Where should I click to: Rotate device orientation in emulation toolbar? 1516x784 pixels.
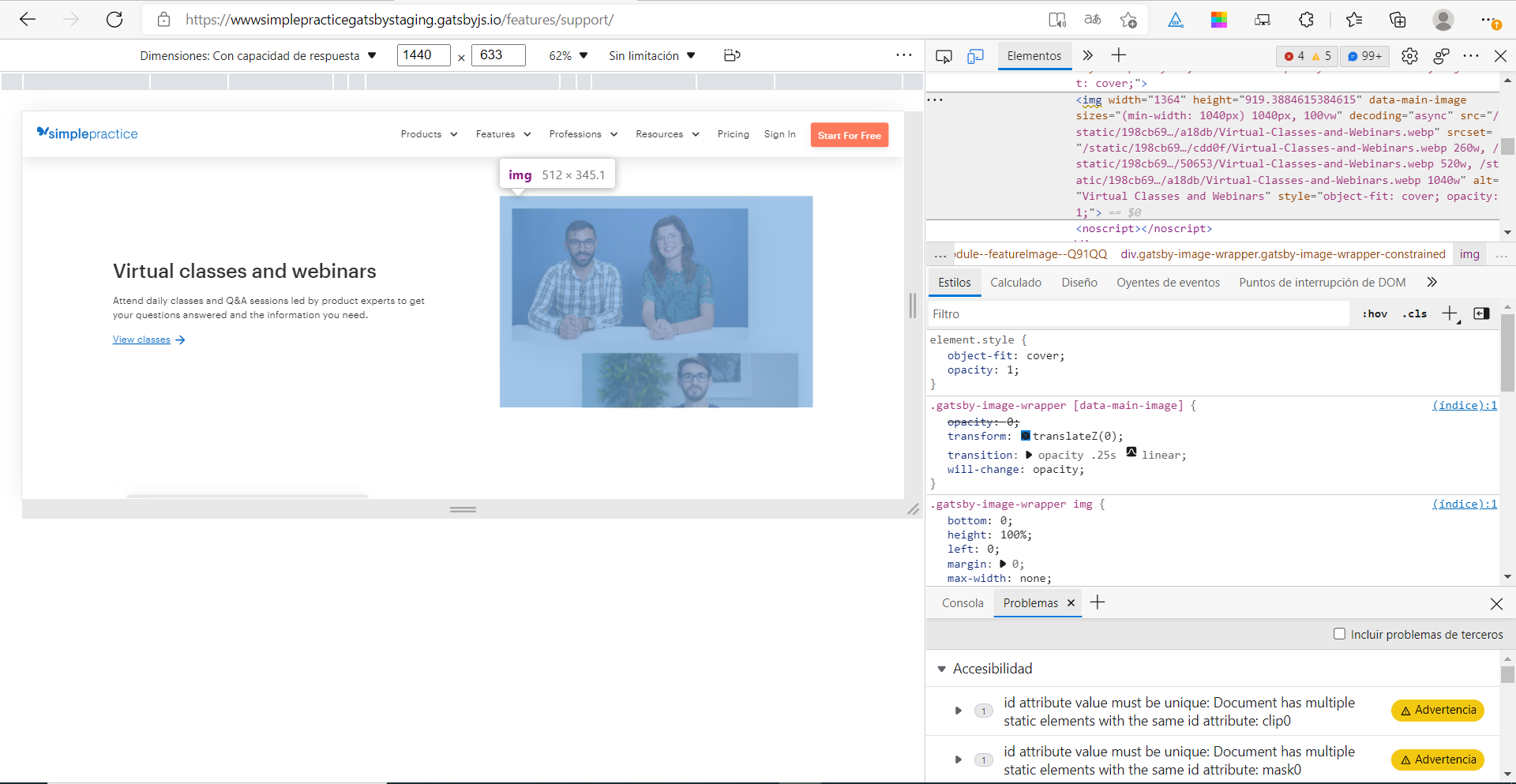pyautogui.click(x=732, y=55)
